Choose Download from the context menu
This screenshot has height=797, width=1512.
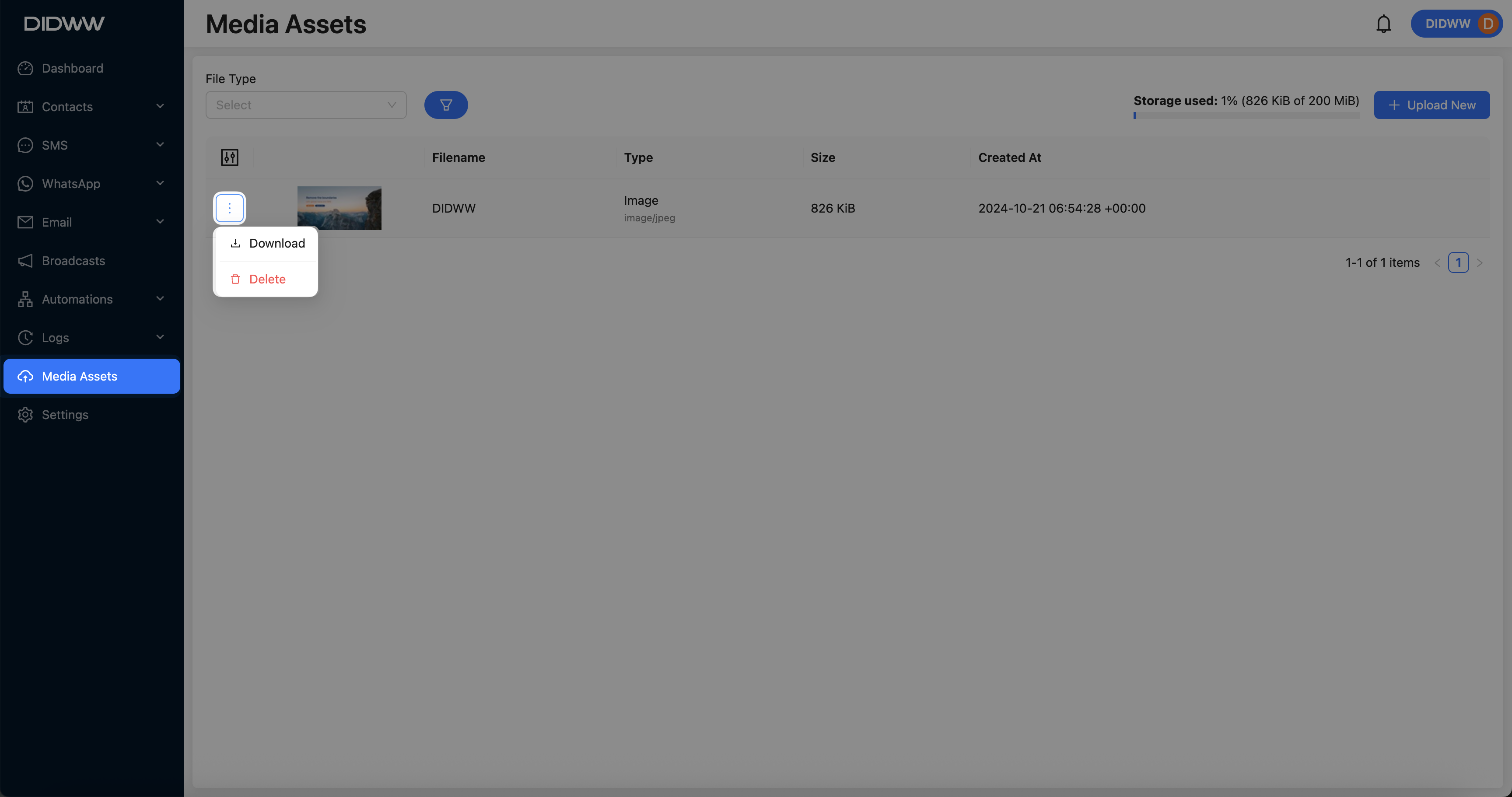coord(277,243)
